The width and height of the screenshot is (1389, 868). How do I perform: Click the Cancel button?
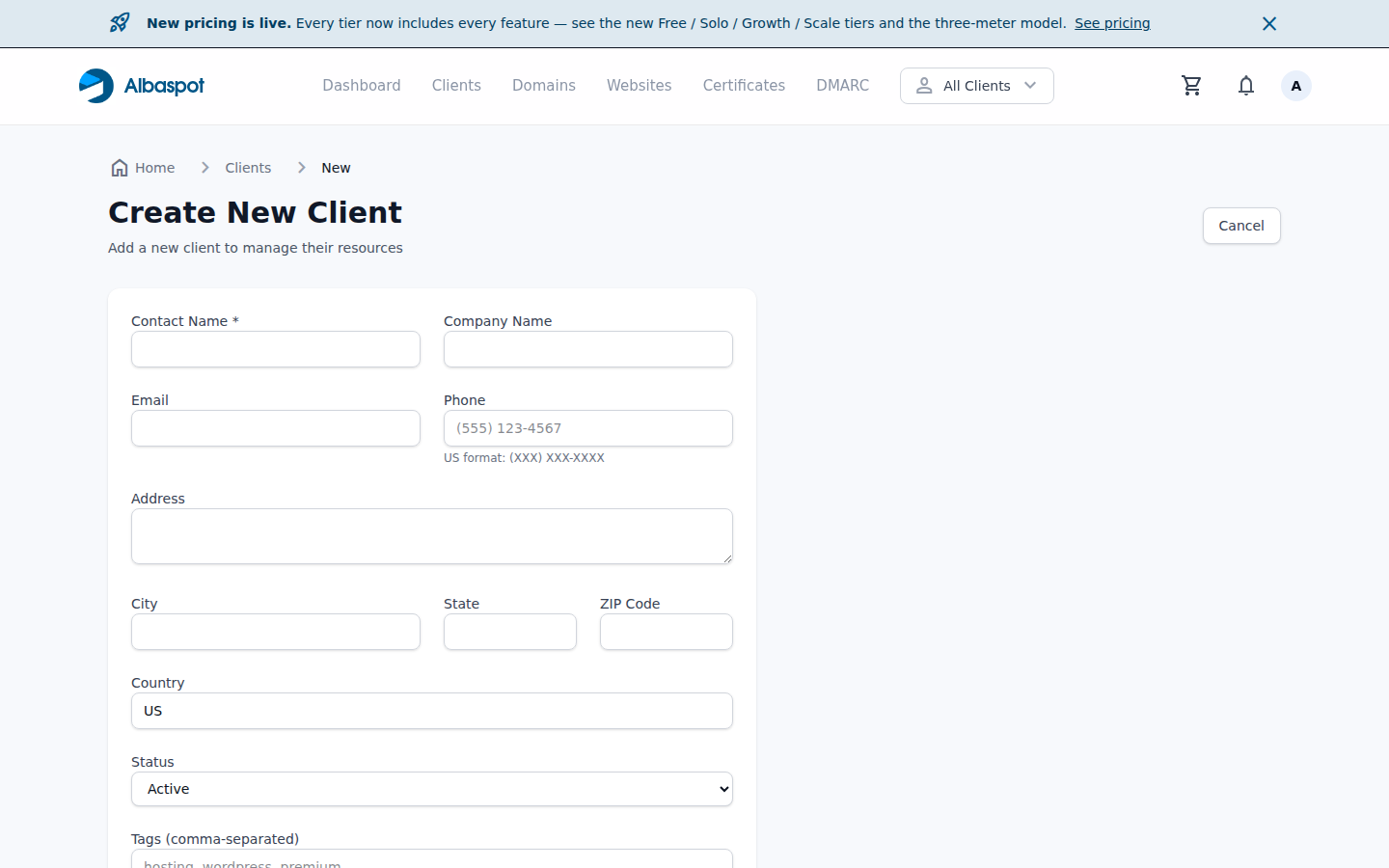tap(1241, 226)
